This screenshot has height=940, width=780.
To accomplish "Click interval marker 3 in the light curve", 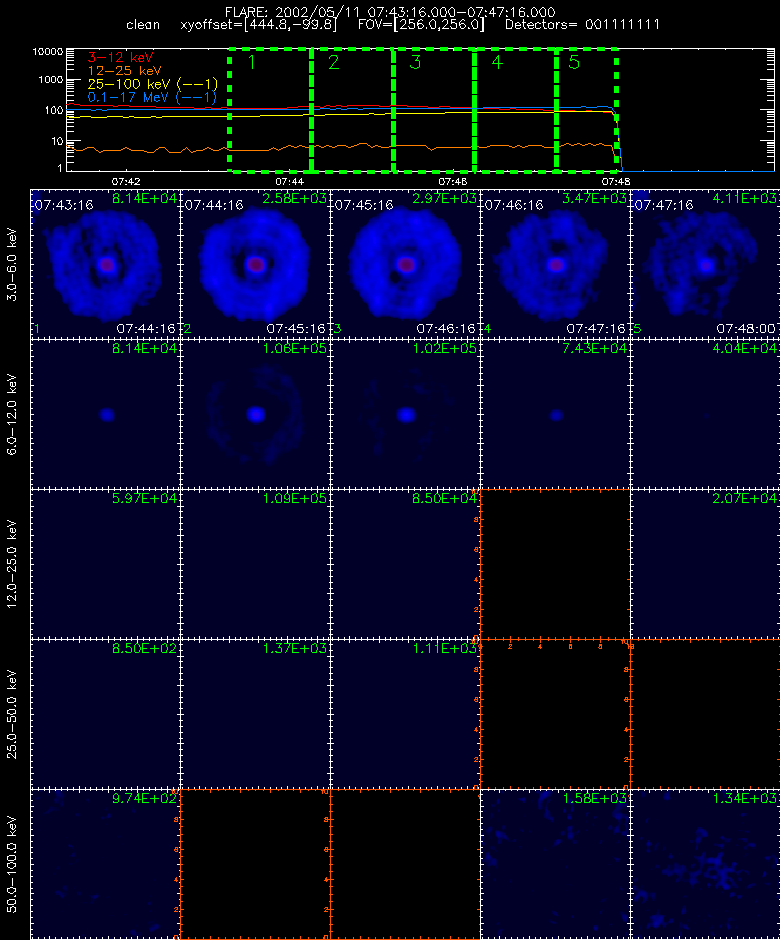I will 415,62.
